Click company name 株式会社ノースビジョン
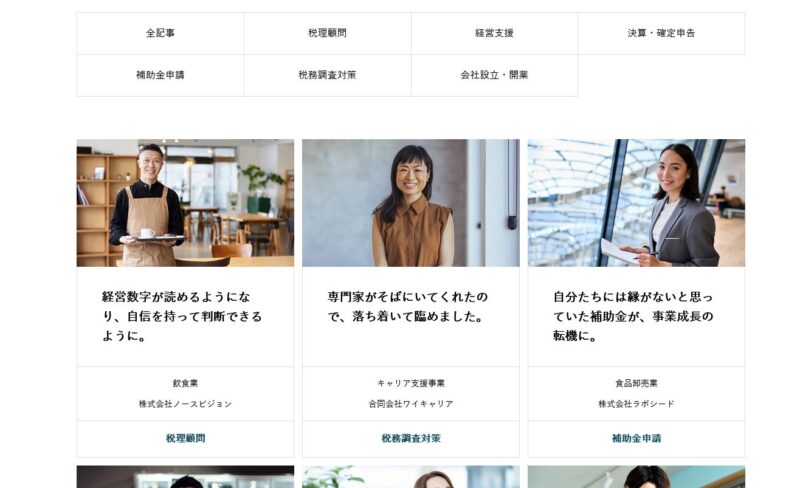This screenshot has width=800, height=488. coord(185,404)
